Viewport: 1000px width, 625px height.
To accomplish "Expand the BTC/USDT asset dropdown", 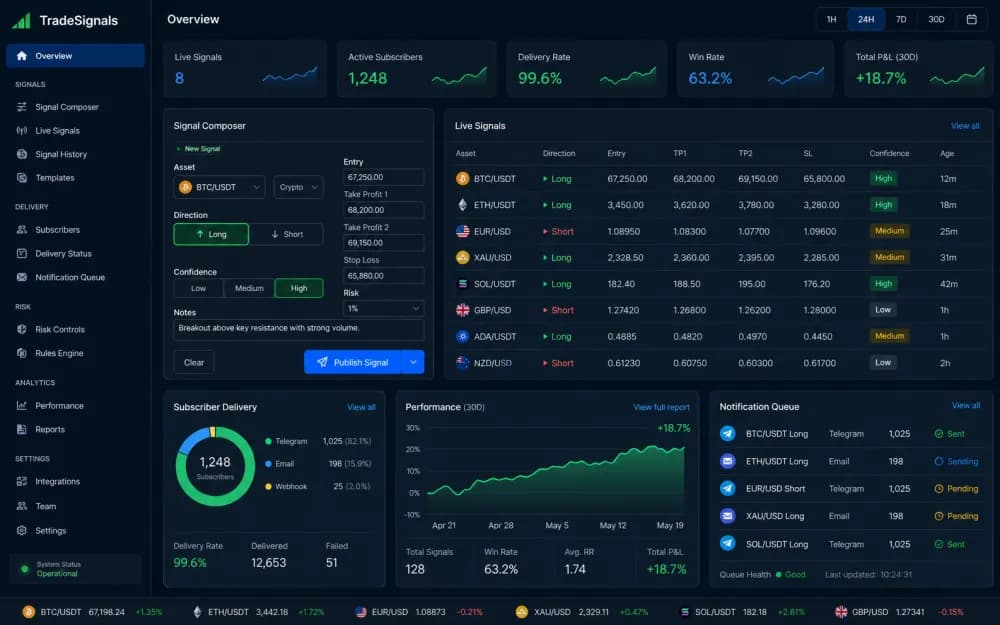I will [219, 187].
